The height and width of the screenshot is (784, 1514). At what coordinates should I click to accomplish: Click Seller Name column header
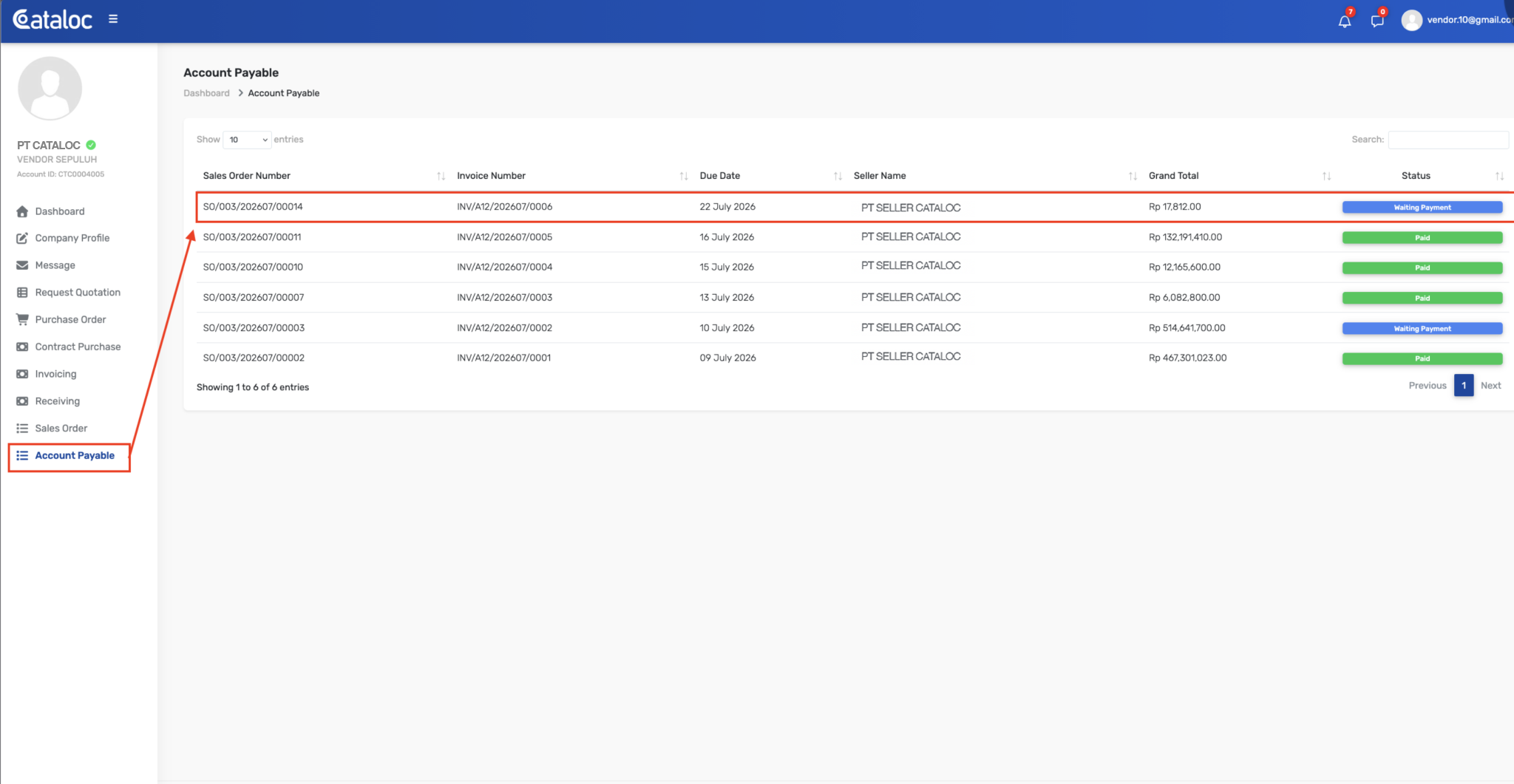pos(880,176)
